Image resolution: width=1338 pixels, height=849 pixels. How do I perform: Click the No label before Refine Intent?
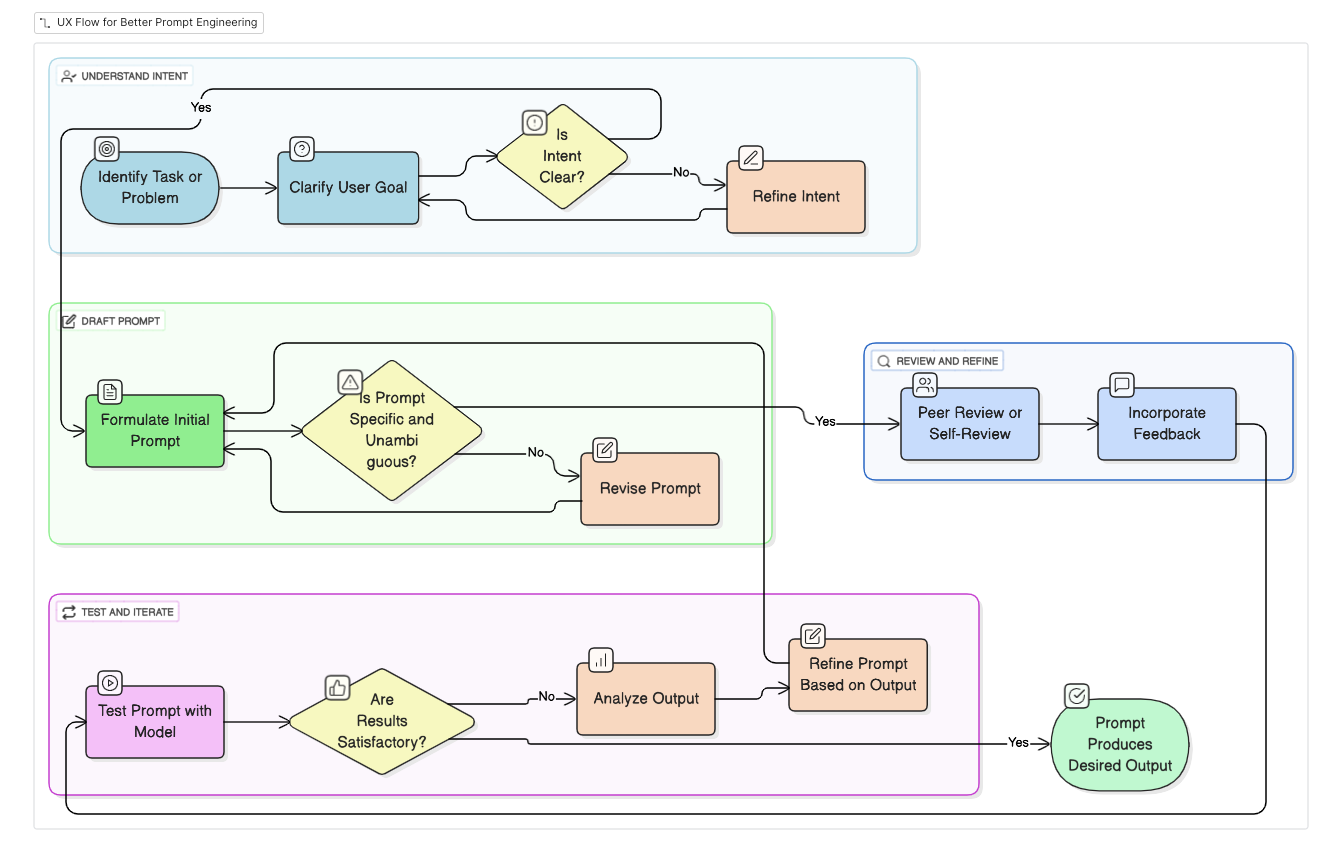pos(681,172)
